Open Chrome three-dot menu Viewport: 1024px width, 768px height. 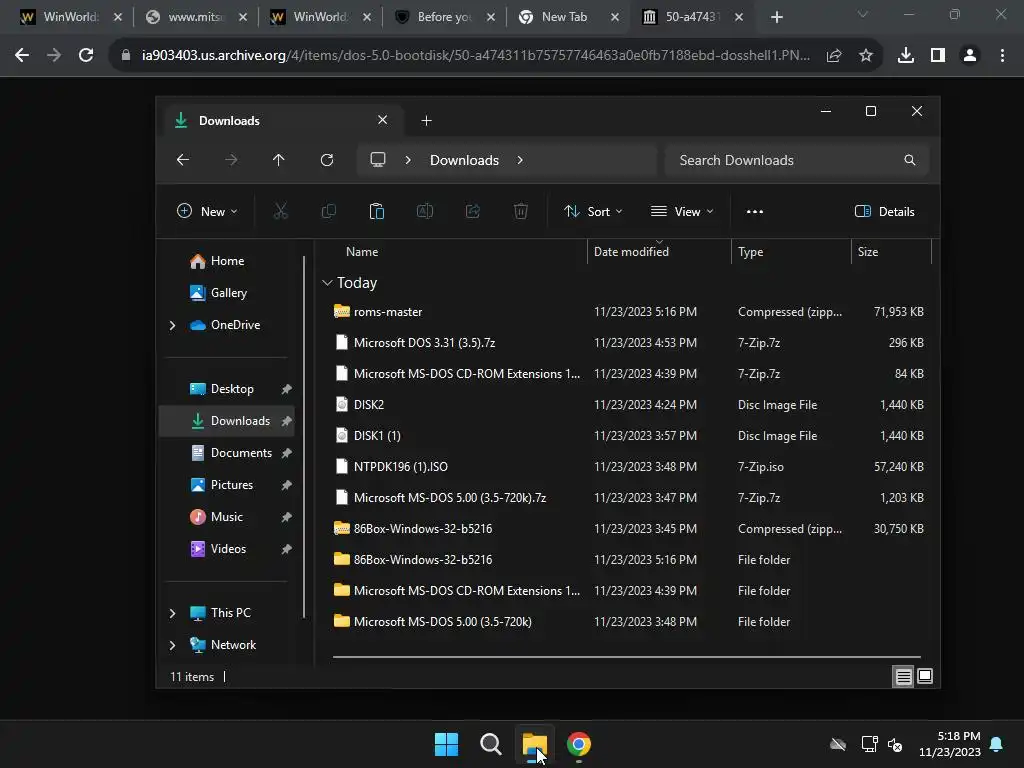pos(1002,56)
